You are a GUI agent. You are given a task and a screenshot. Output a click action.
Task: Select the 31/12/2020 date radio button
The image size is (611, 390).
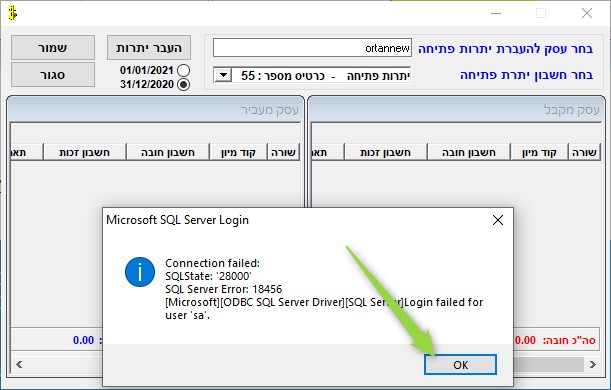coord(184,84)
